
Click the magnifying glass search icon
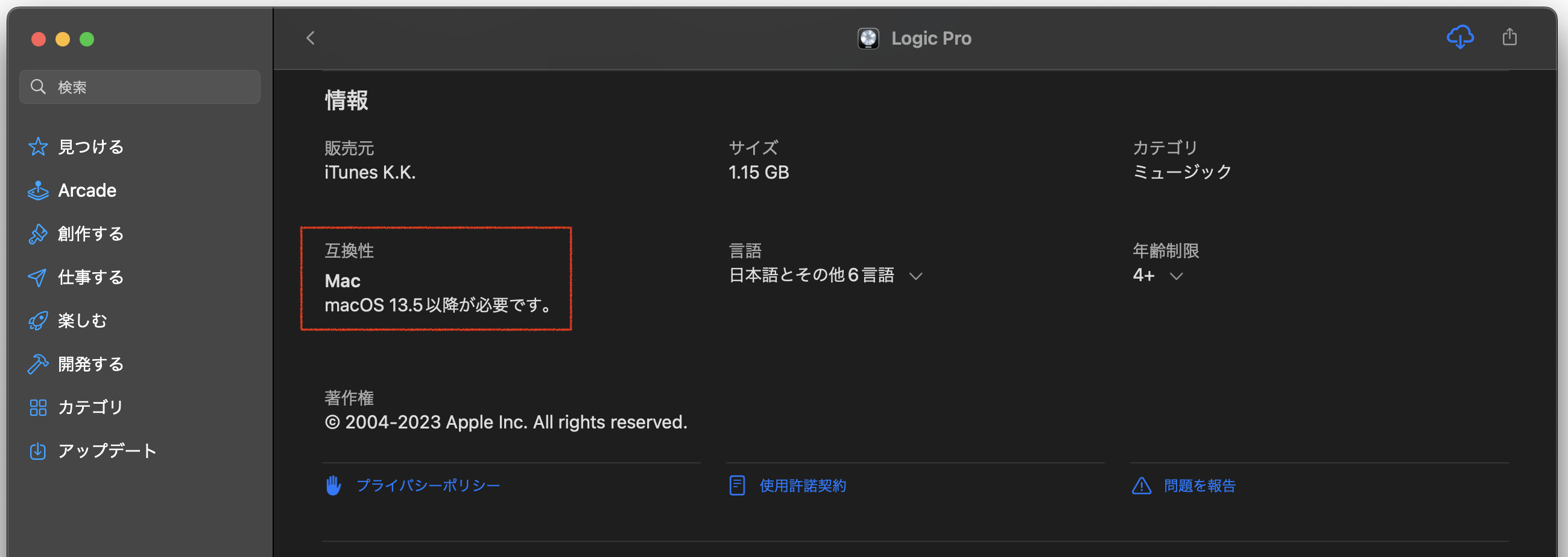pos(39,87)
